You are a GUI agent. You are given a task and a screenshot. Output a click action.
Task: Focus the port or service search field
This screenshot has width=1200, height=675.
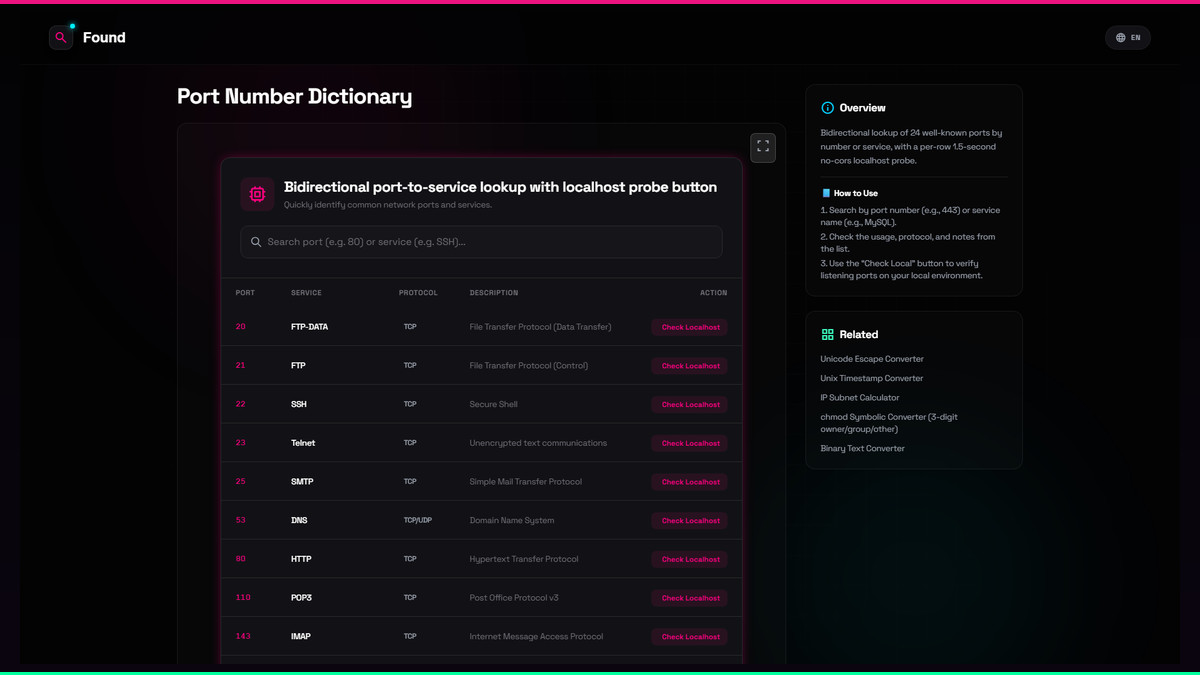point(481,242)
